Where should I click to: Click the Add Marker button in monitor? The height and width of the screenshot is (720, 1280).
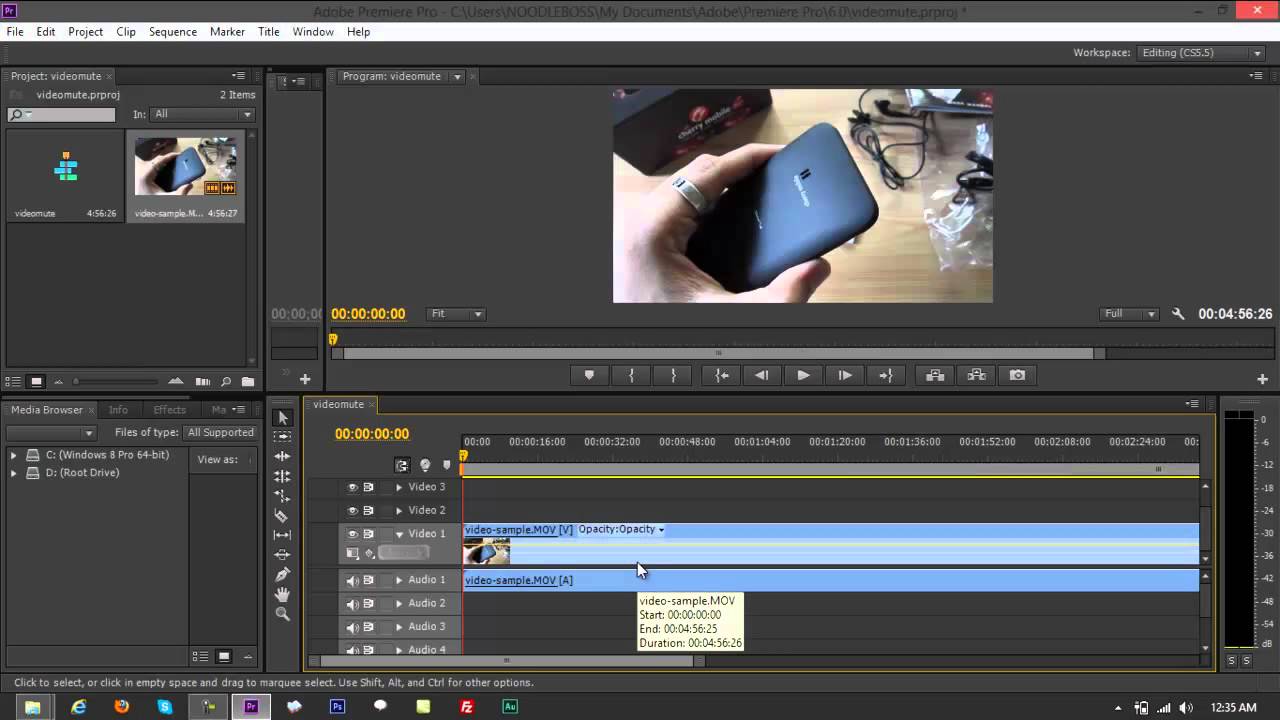[x=589, y=375]
